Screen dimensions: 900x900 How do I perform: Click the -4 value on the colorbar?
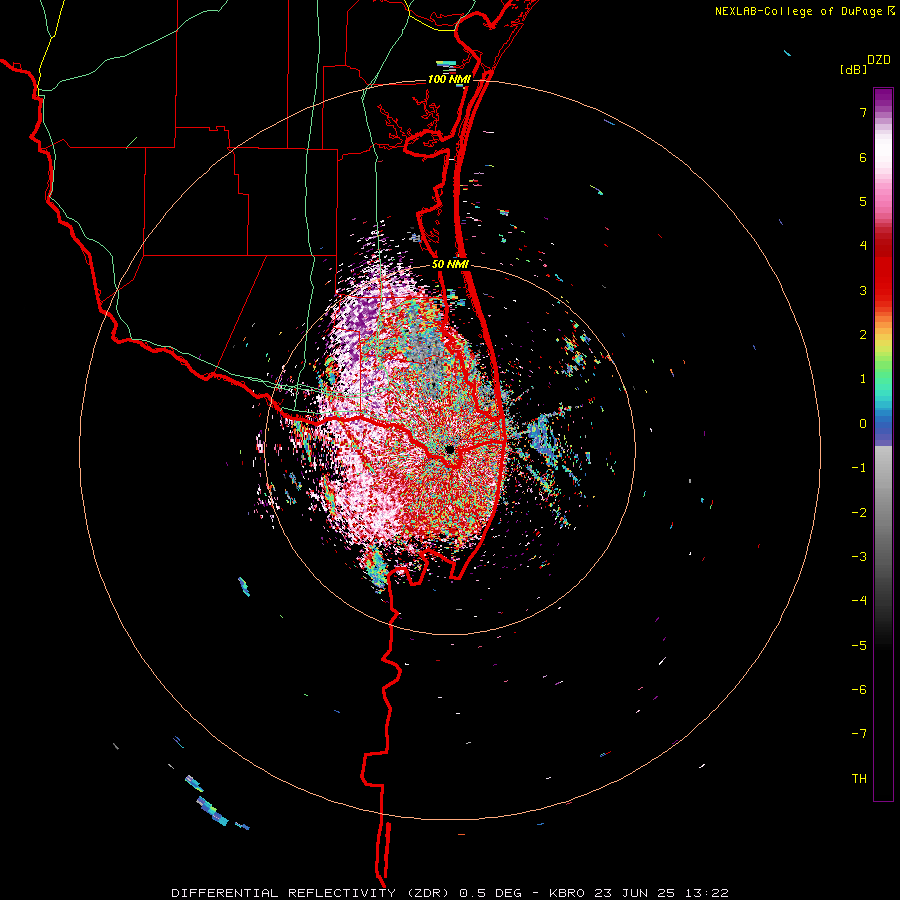point(859,601)
